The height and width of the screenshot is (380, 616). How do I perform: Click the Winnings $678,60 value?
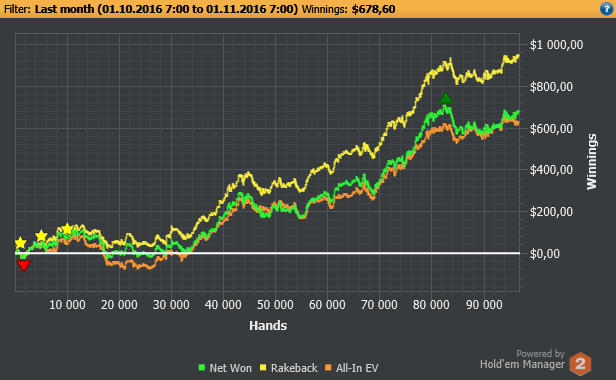pos(373,9)
